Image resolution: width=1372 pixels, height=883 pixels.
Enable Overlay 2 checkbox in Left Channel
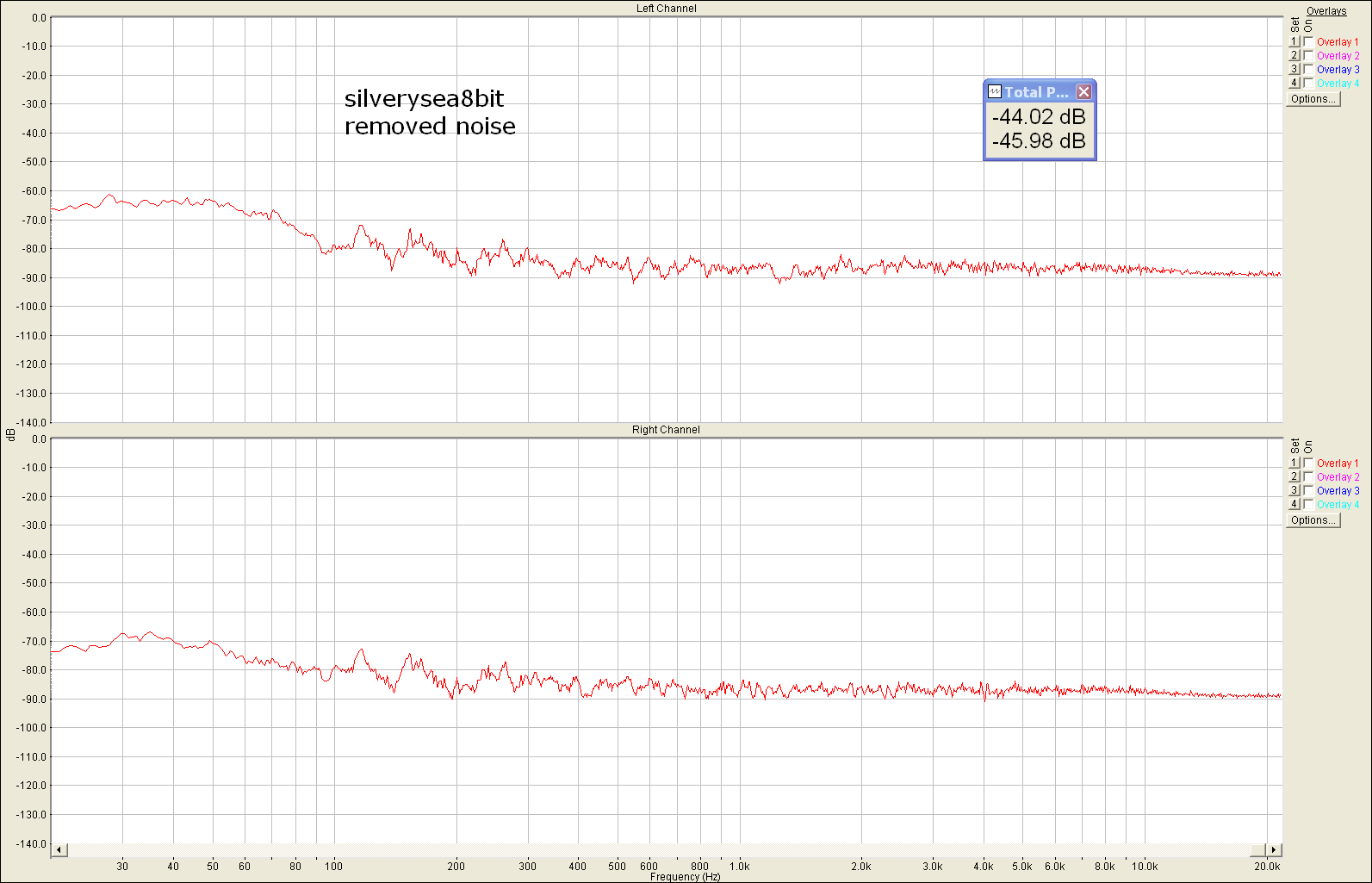1309,55
